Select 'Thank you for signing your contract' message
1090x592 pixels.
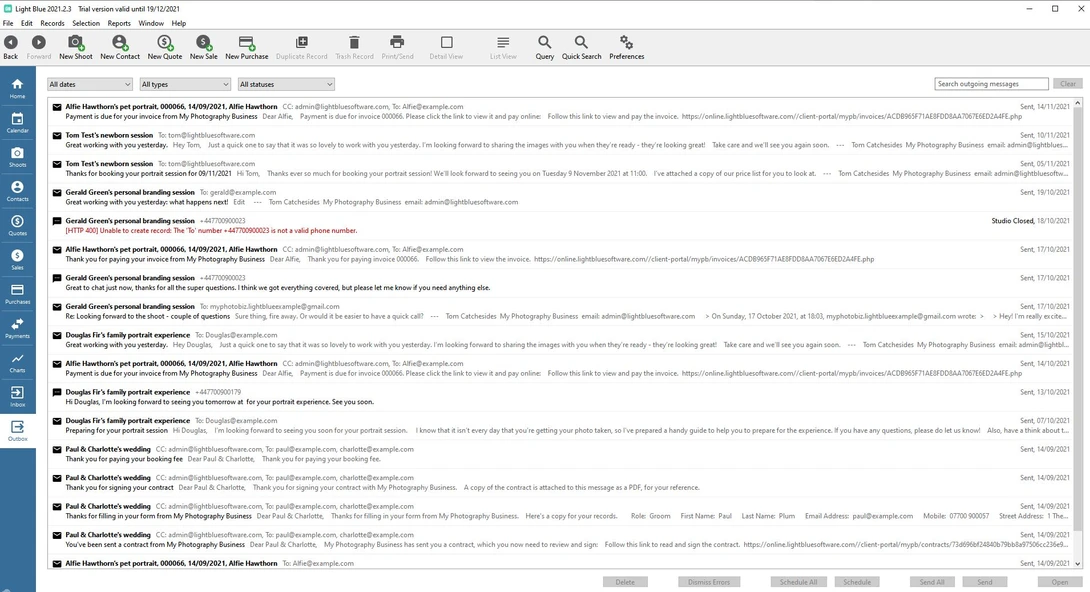click(x=560, y=483)
